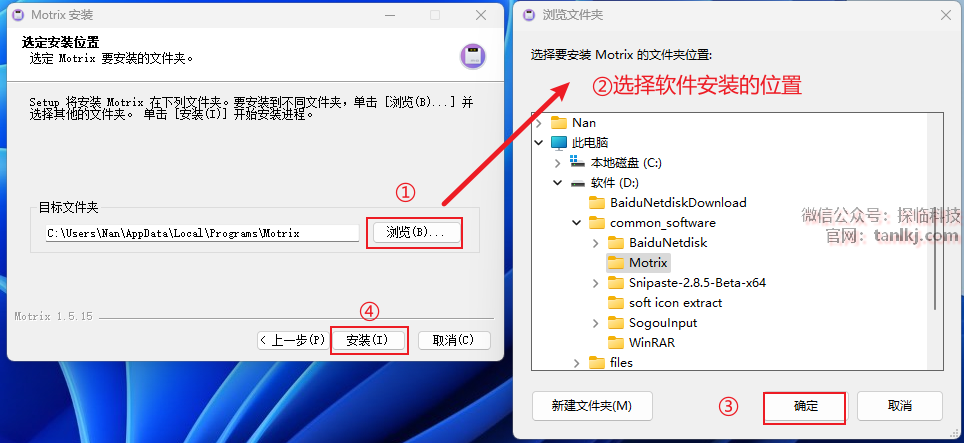Select the soft icon extract folder icon

point(615,302)
